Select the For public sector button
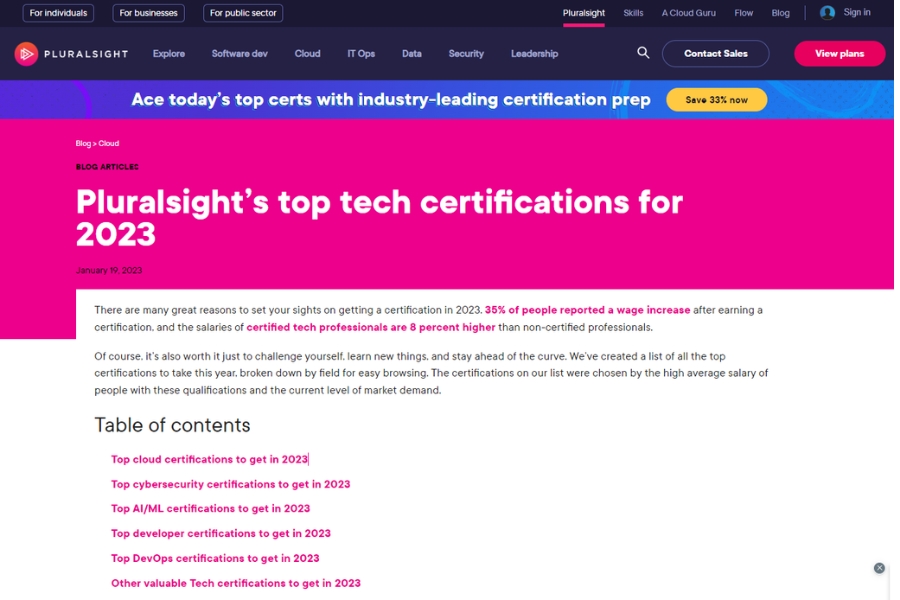Viewport: 900px width, 600px height. click(243, 13)
